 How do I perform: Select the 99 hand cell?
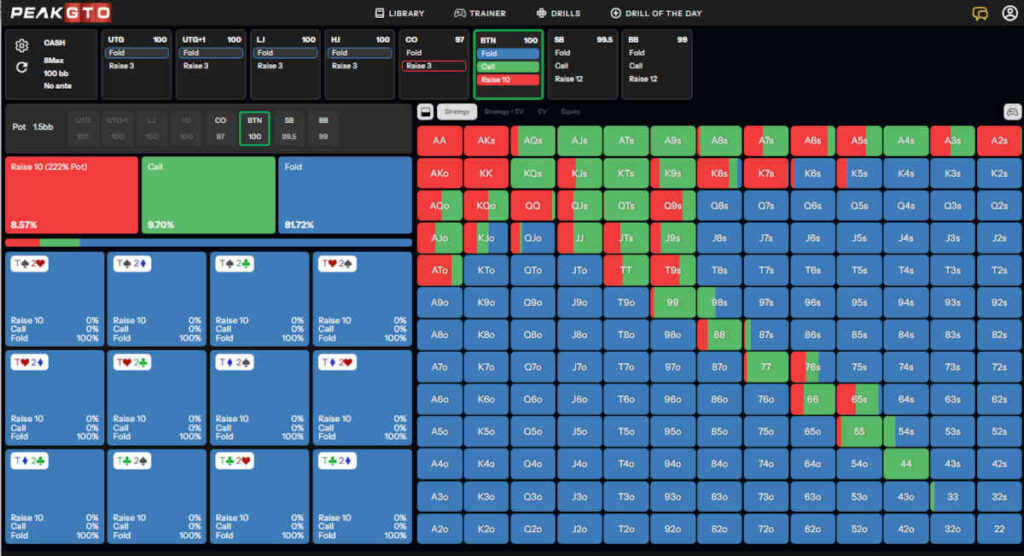click(x=673, y=303)
